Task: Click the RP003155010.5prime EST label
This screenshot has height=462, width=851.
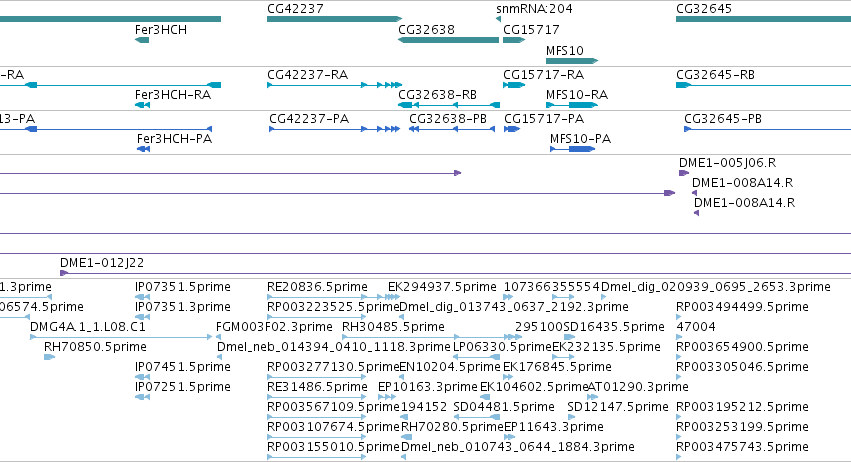Action: 333,447
